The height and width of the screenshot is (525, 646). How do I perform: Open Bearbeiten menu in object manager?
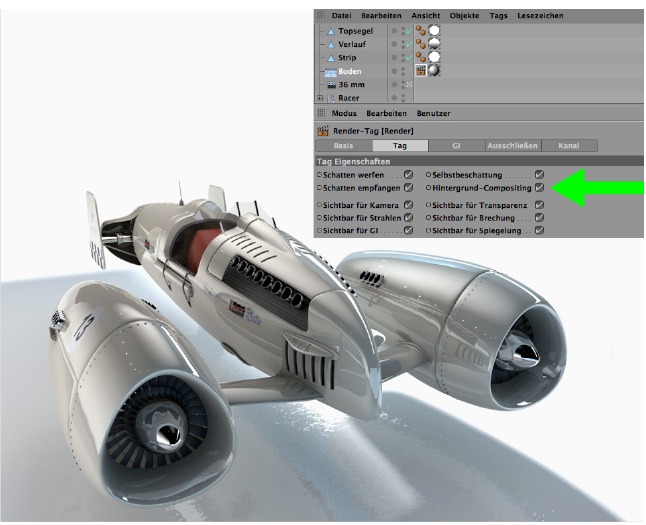(x=381, y=16)
